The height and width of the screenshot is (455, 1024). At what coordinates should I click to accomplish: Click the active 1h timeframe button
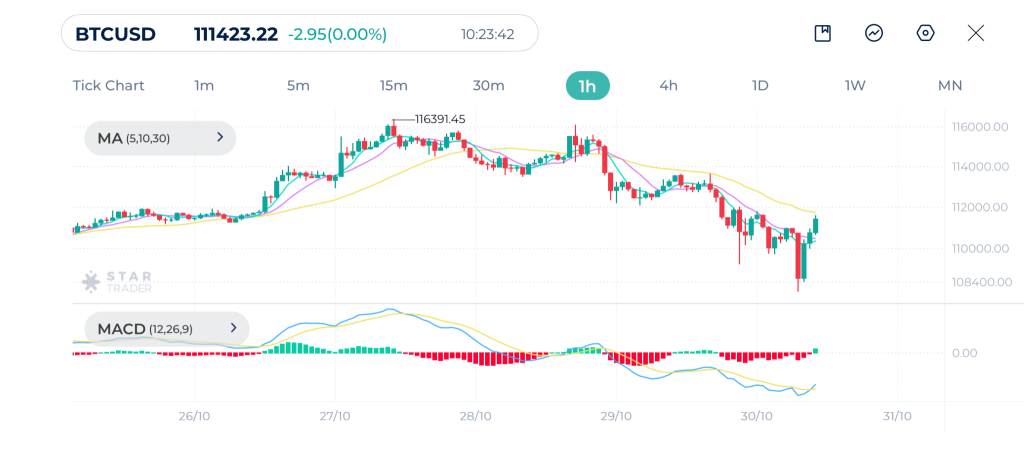pos(587,86)
